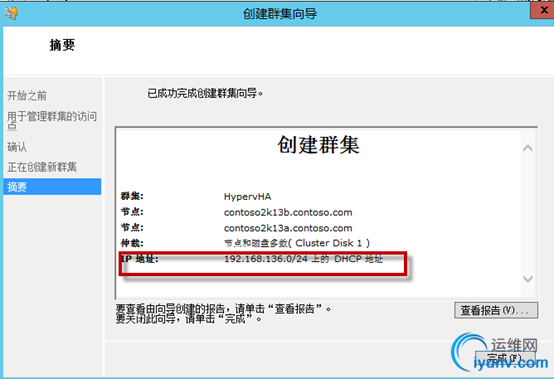Click the quorum value Cluster Disk 1

(297, 243)
